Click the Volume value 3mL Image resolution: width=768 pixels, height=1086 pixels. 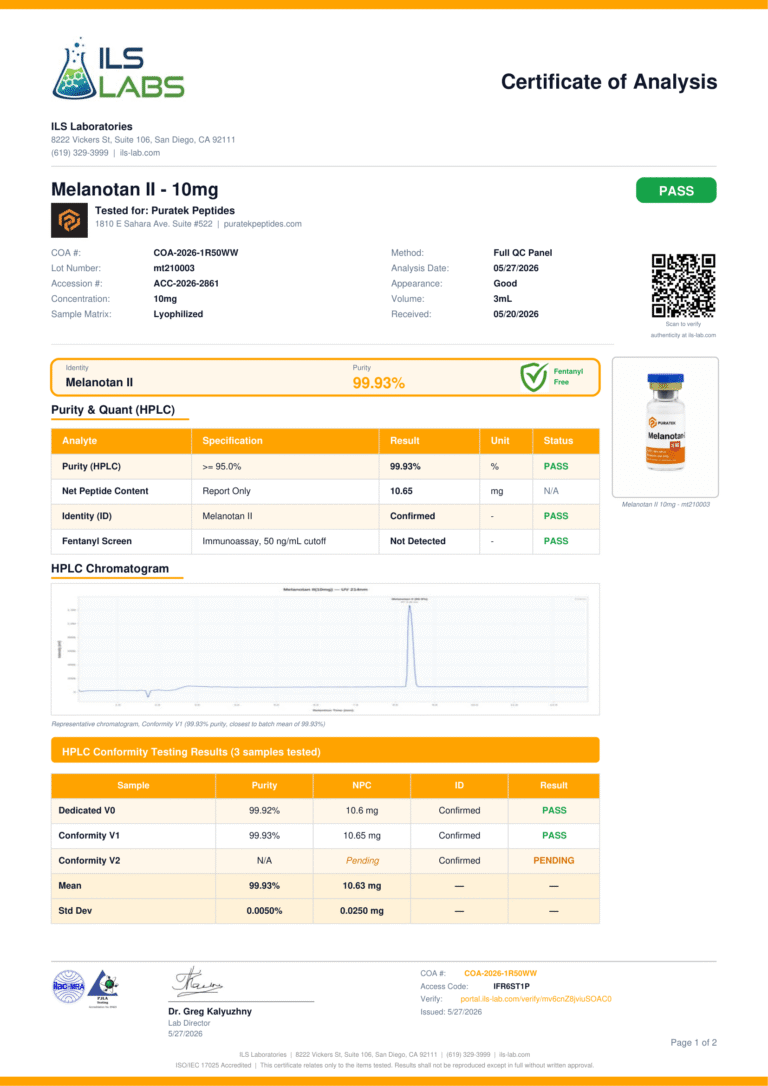[502, 299]
